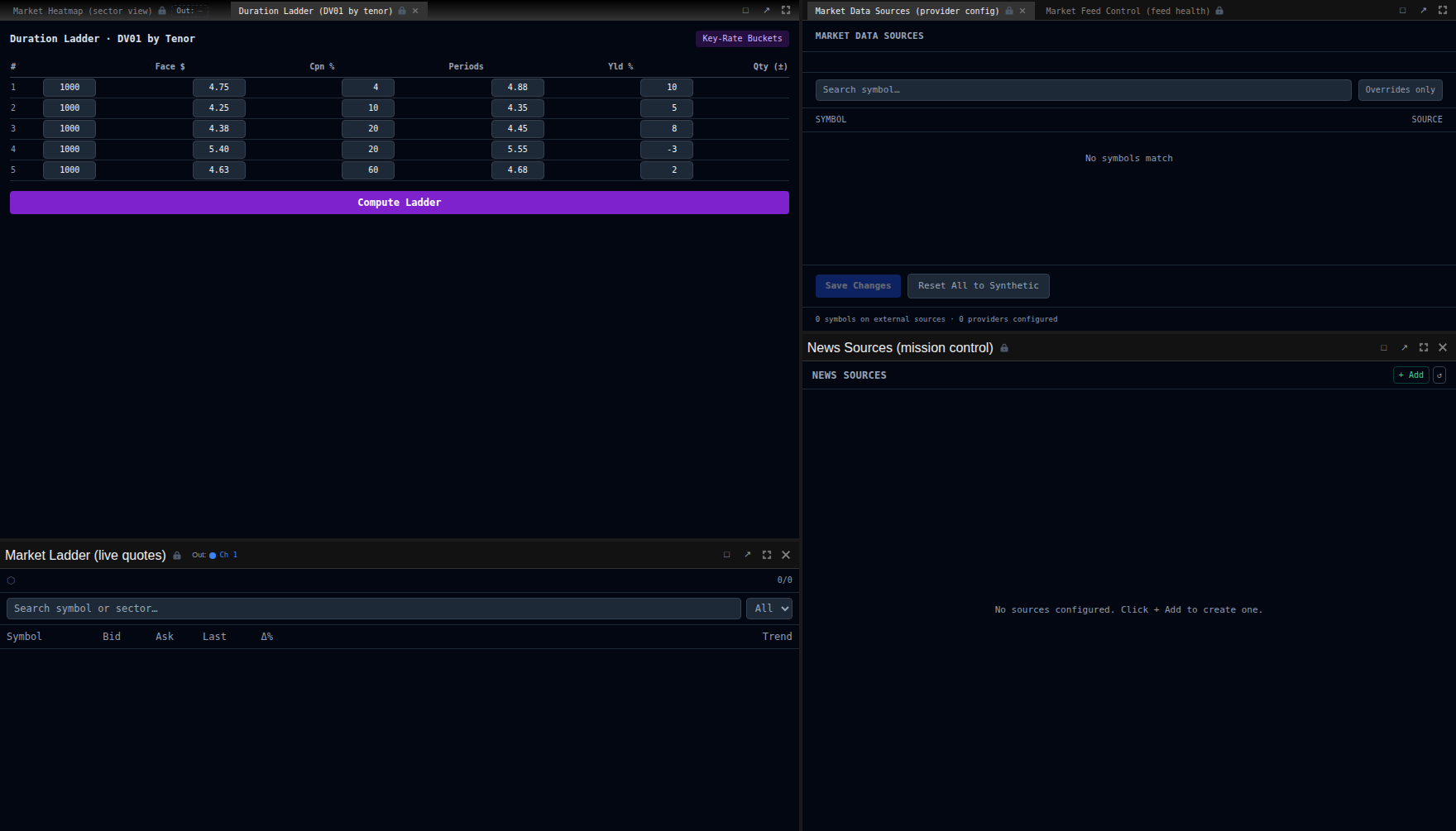Screen dimensions: 1456x831
Task: Edit the Periods field showing 60
Action: point(368,170)
